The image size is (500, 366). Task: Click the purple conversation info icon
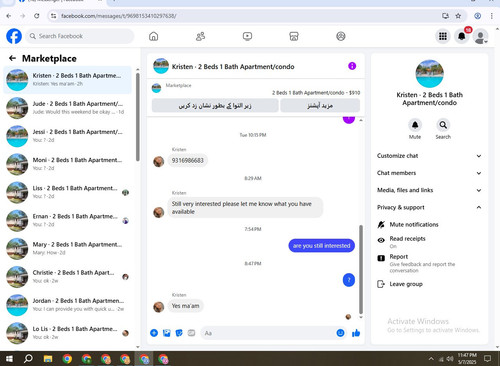[352, 66]
